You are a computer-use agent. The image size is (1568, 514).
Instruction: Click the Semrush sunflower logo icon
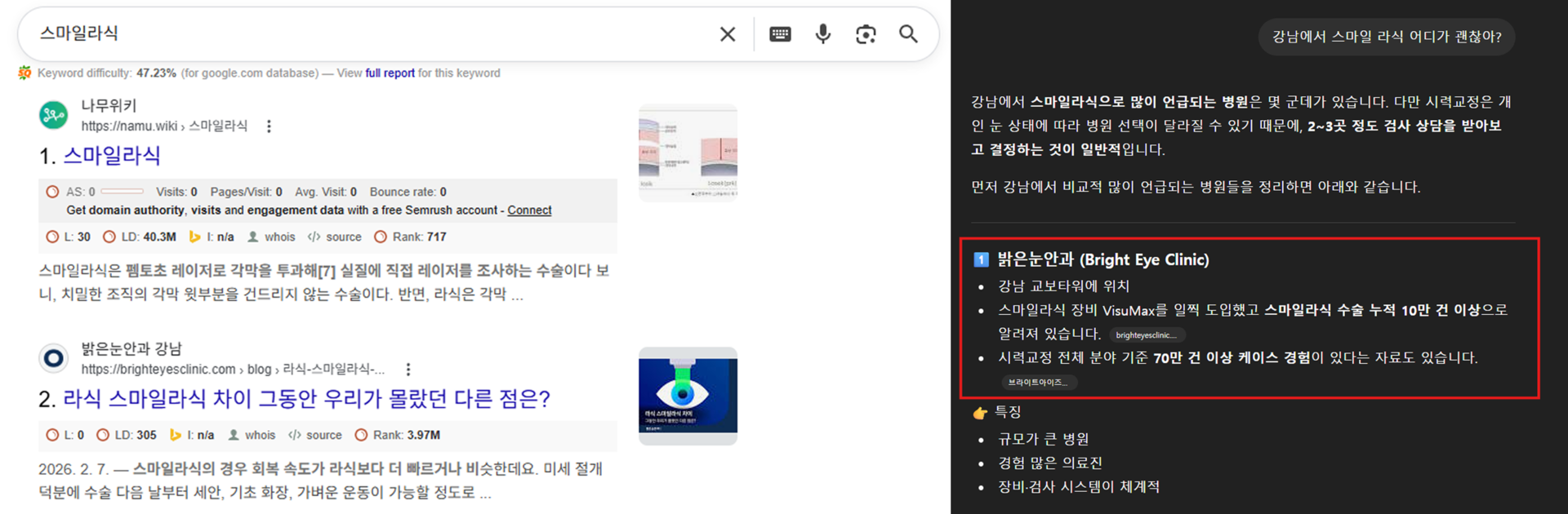point(24,73)
